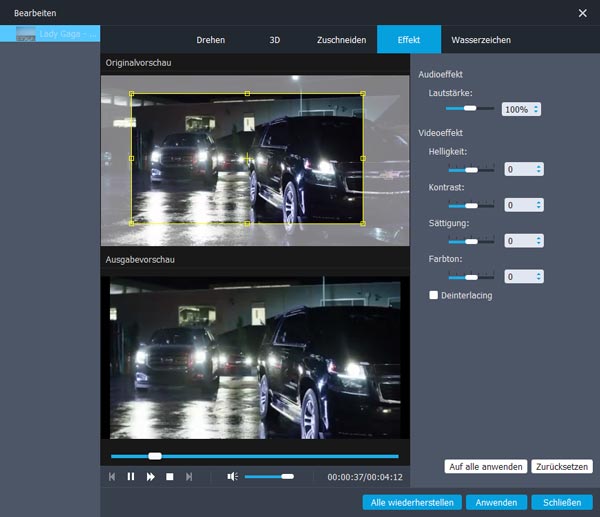Click top-left crop handle in original preview
Screen dimensions: 600x517
pyautogui.click(x=132, y=95)
